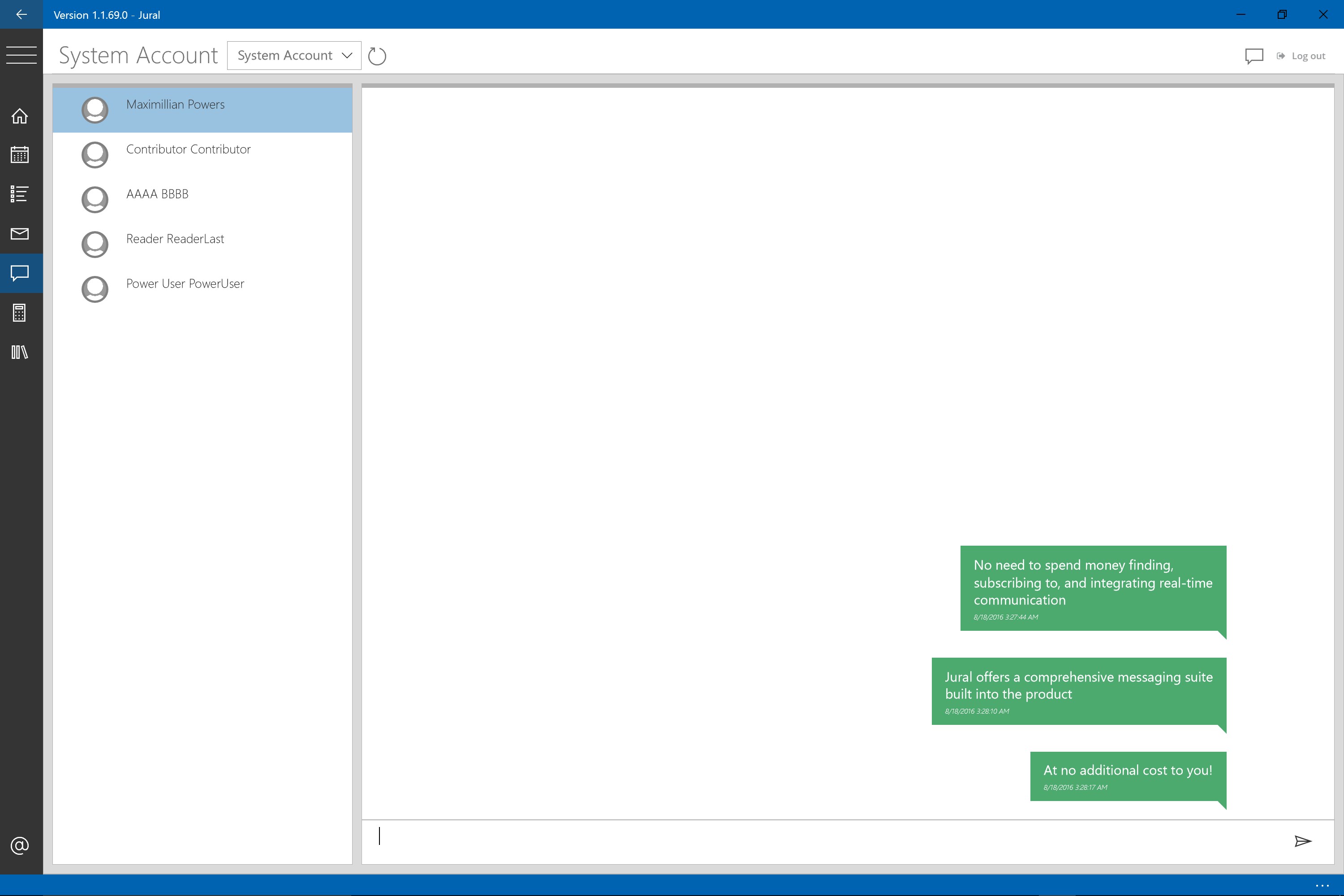Open the mail envelope sidebar icon
The height and width of the screenshot is (896, 1344).
pos(20,233)
